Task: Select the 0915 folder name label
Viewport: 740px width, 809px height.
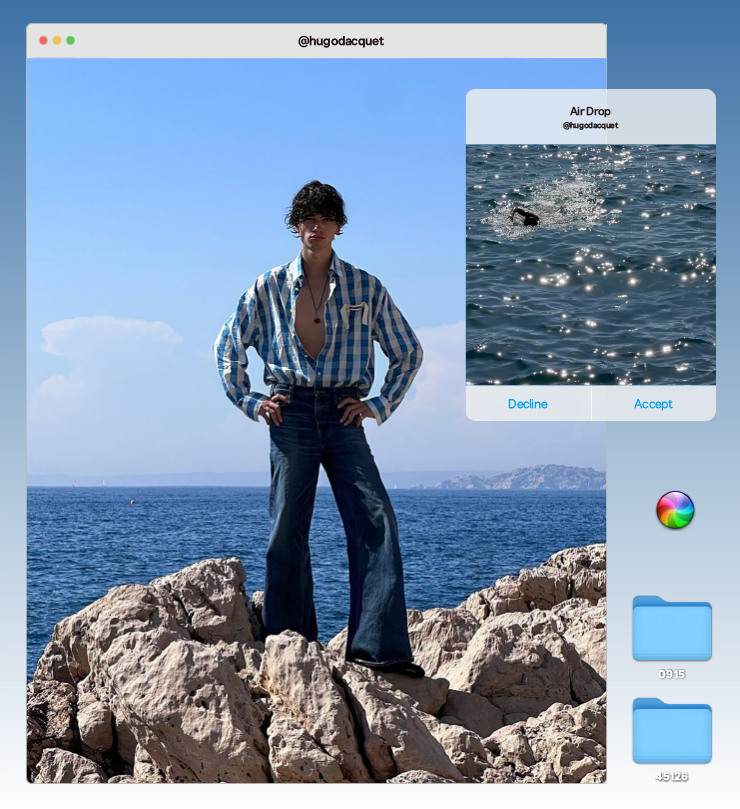Action: [x=672, y=674]
